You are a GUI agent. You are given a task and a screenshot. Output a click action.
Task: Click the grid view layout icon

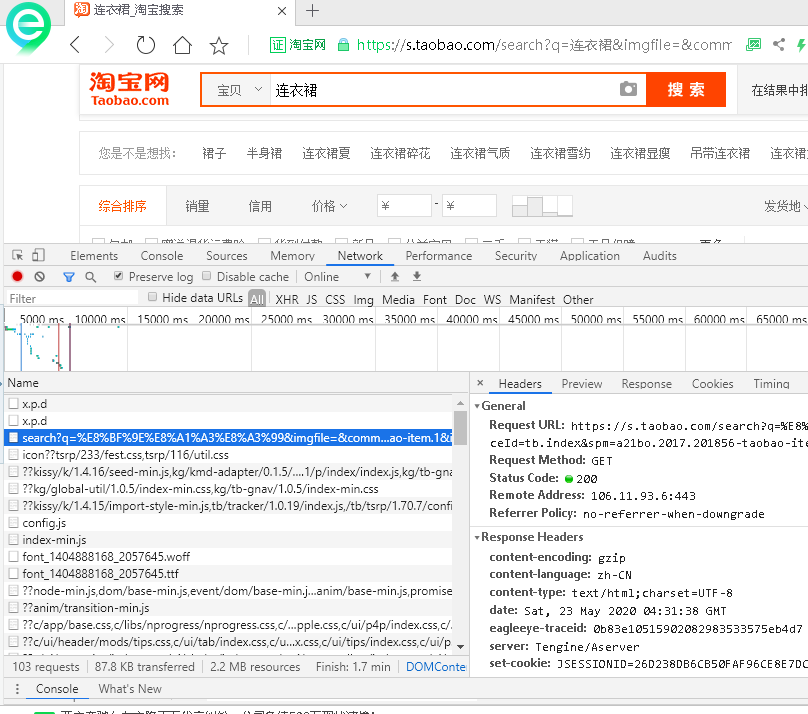pyautogui.click(x=542, y=206)
